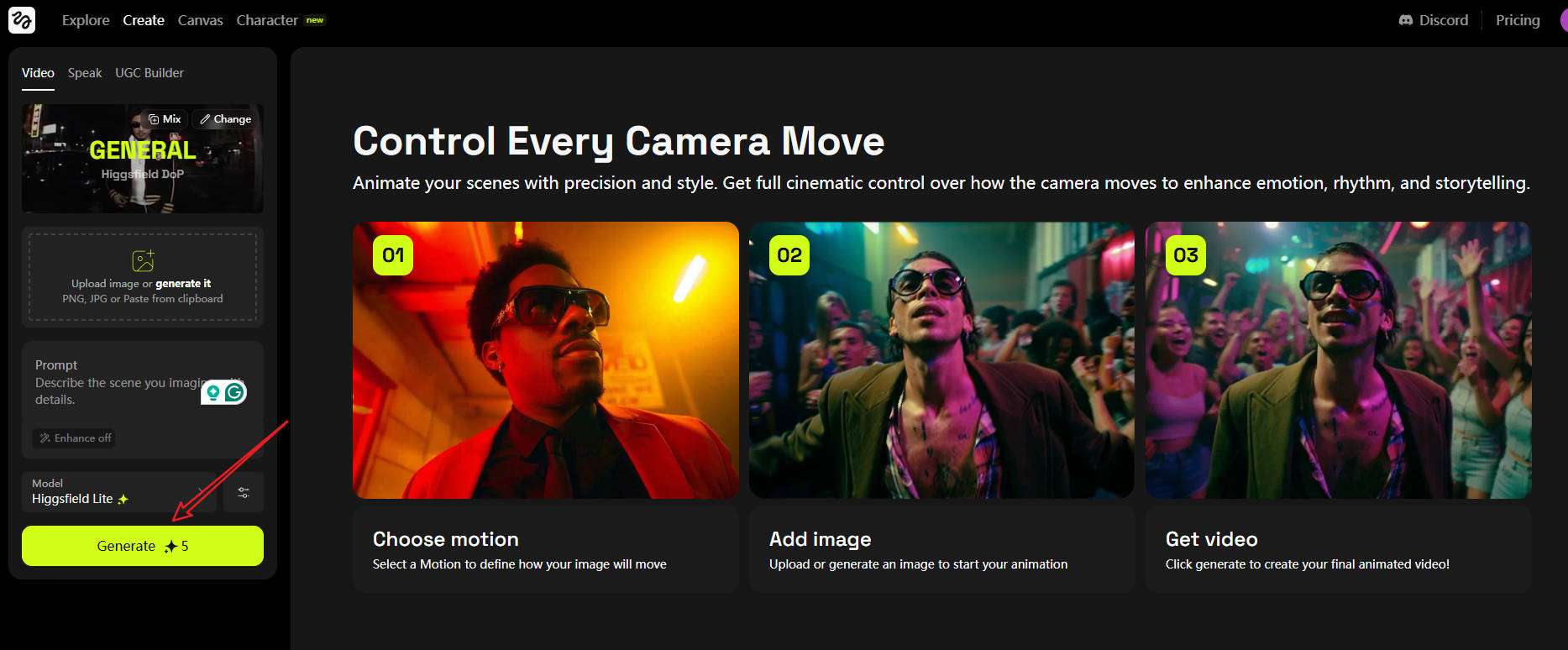Open the Pricing page
This screenshot has height=650, width=1568.
pos(1518,20)
